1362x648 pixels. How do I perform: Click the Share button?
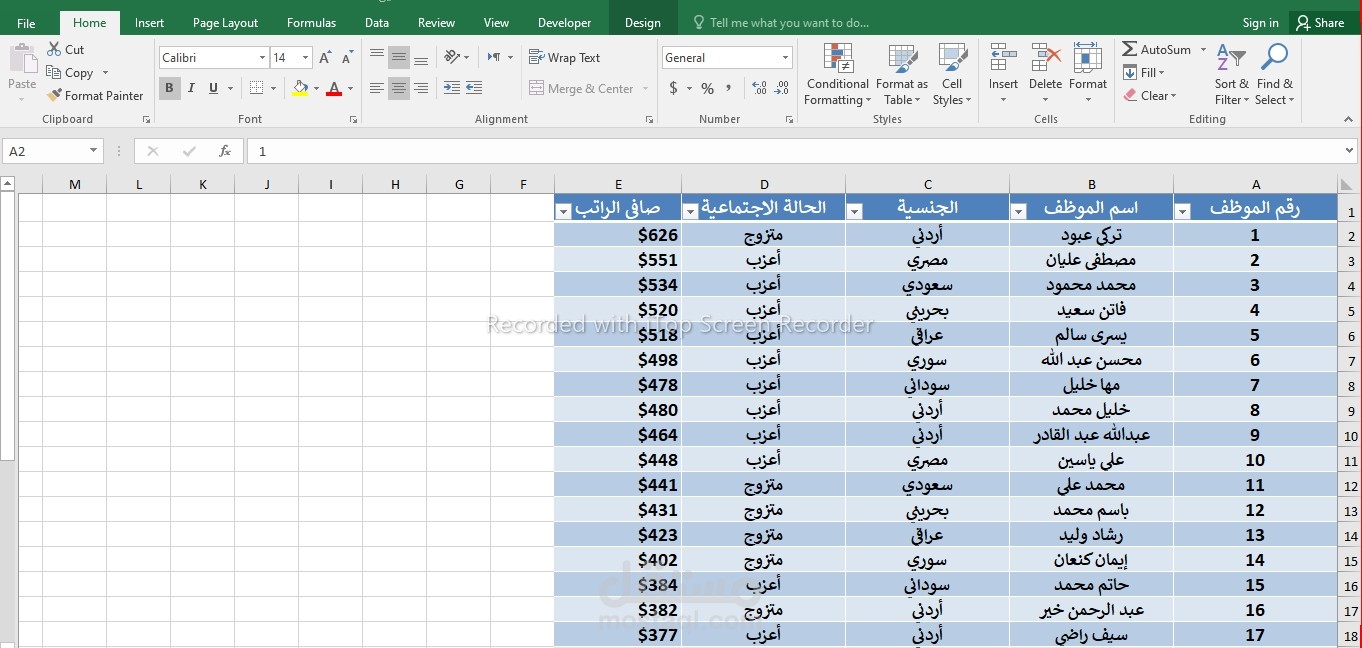click(1320, 23)
